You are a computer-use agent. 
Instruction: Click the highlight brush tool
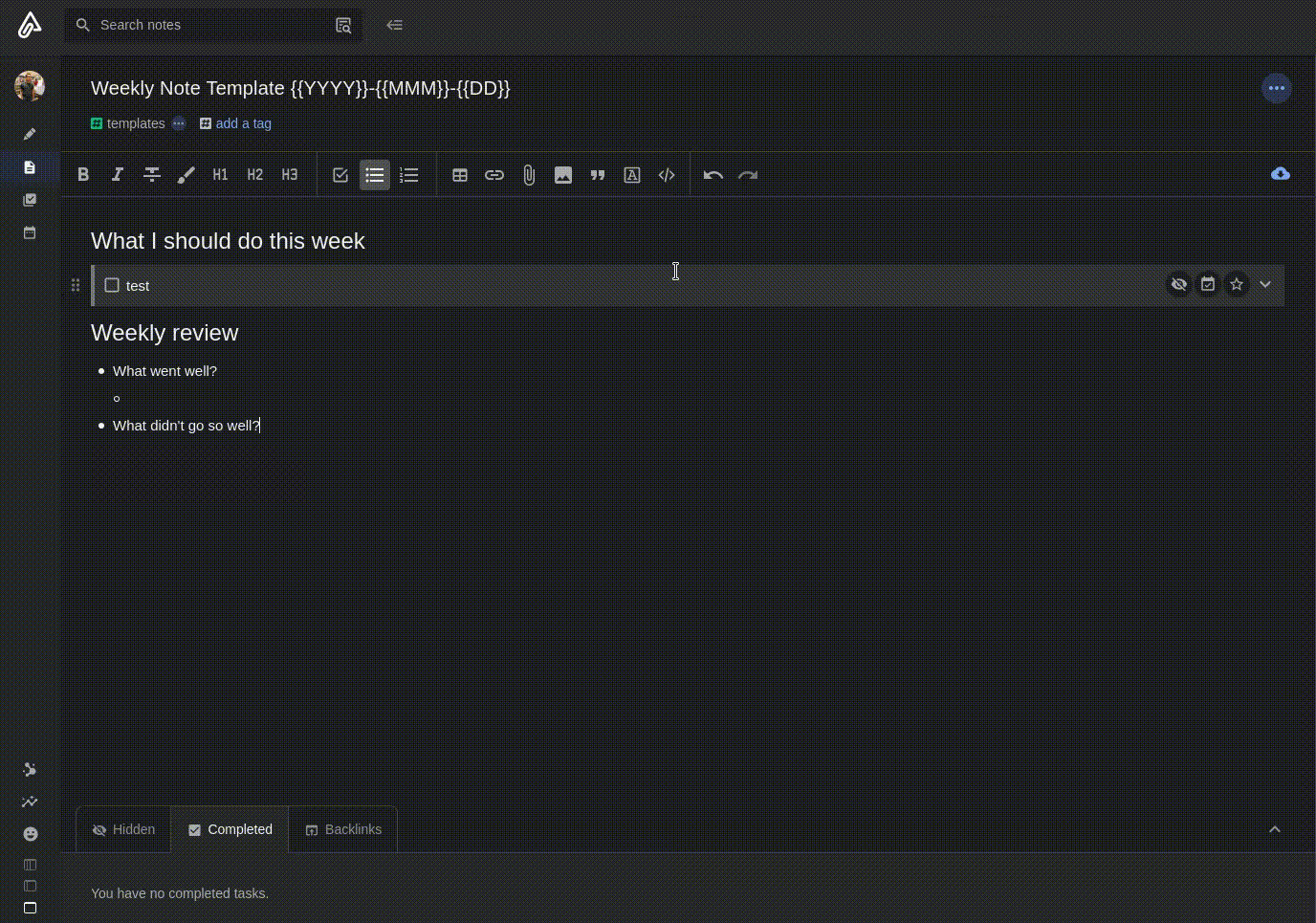click(x=186, y=175)
